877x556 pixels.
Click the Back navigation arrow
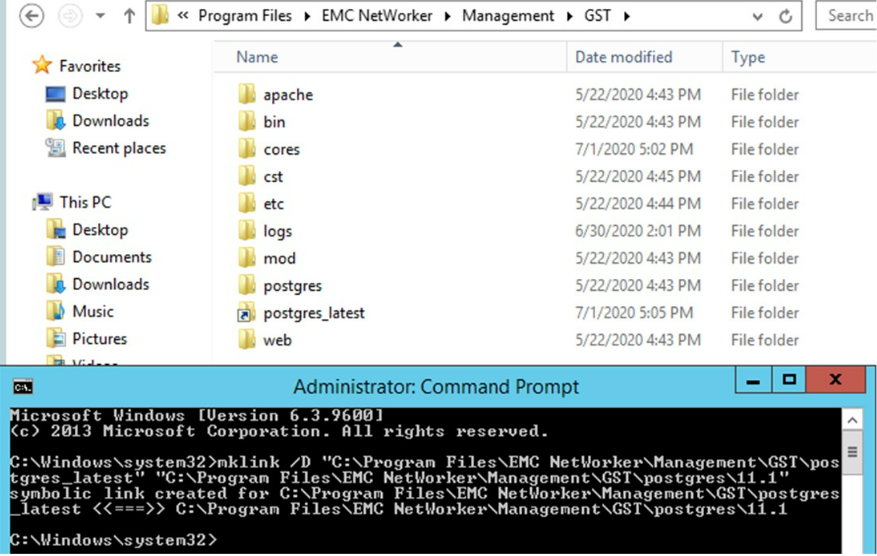pos(32,16)
